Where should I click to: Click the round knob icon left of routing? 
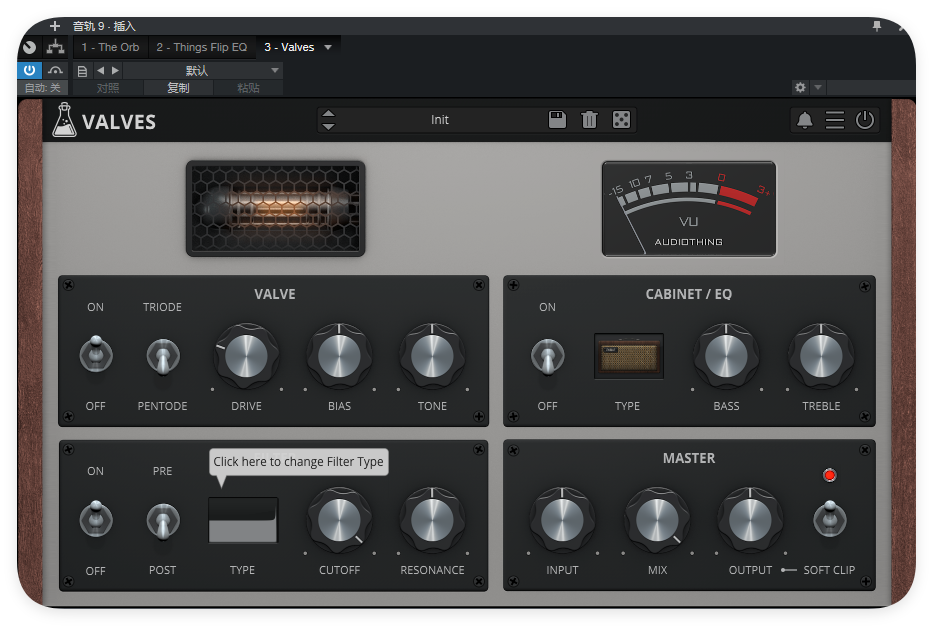tap(29, 47)
